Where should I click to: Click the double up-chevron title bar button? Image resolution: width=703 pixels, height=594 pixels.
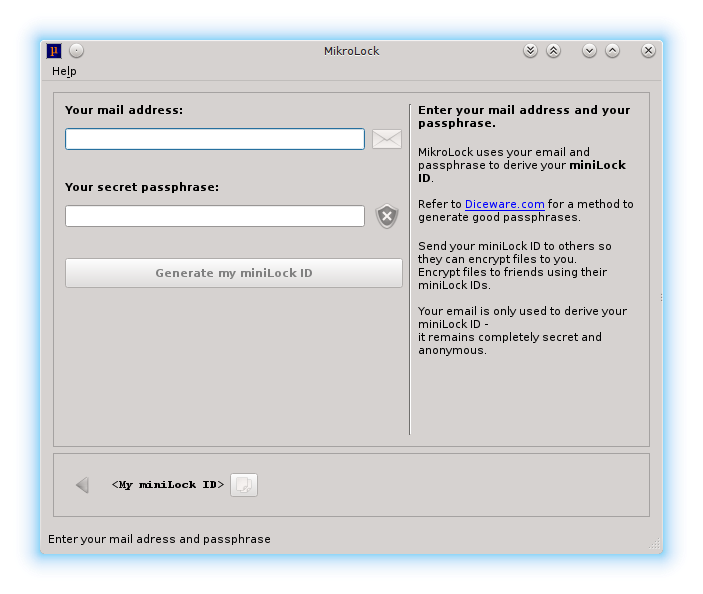[x=553, y=51]
